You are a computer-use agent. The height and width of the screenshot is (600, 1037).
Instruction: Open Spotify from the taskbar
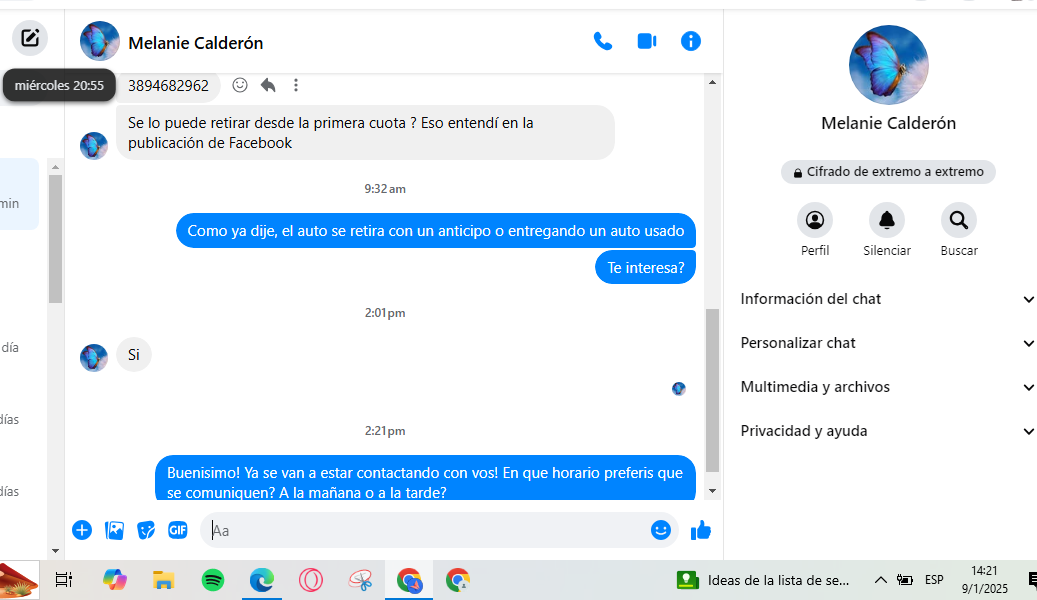click(x=213, y=581)
